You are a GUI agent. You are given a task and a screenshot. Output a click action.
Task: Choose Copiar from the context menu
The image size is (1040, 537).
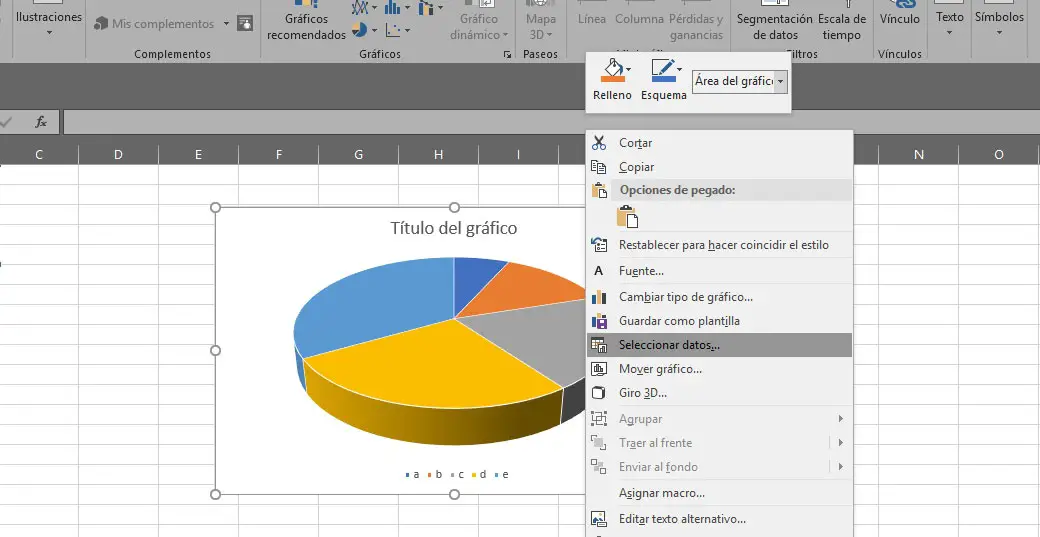coord(719,167)
